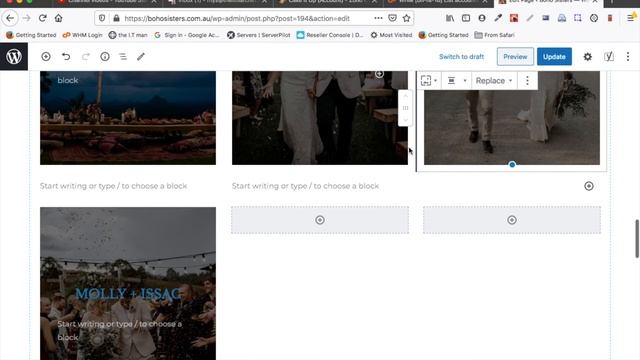The width and height of the screenshot is (640, 360).
Task: Click paragraph placeholder inside Molly cover
Action: [x=120, y=331]
